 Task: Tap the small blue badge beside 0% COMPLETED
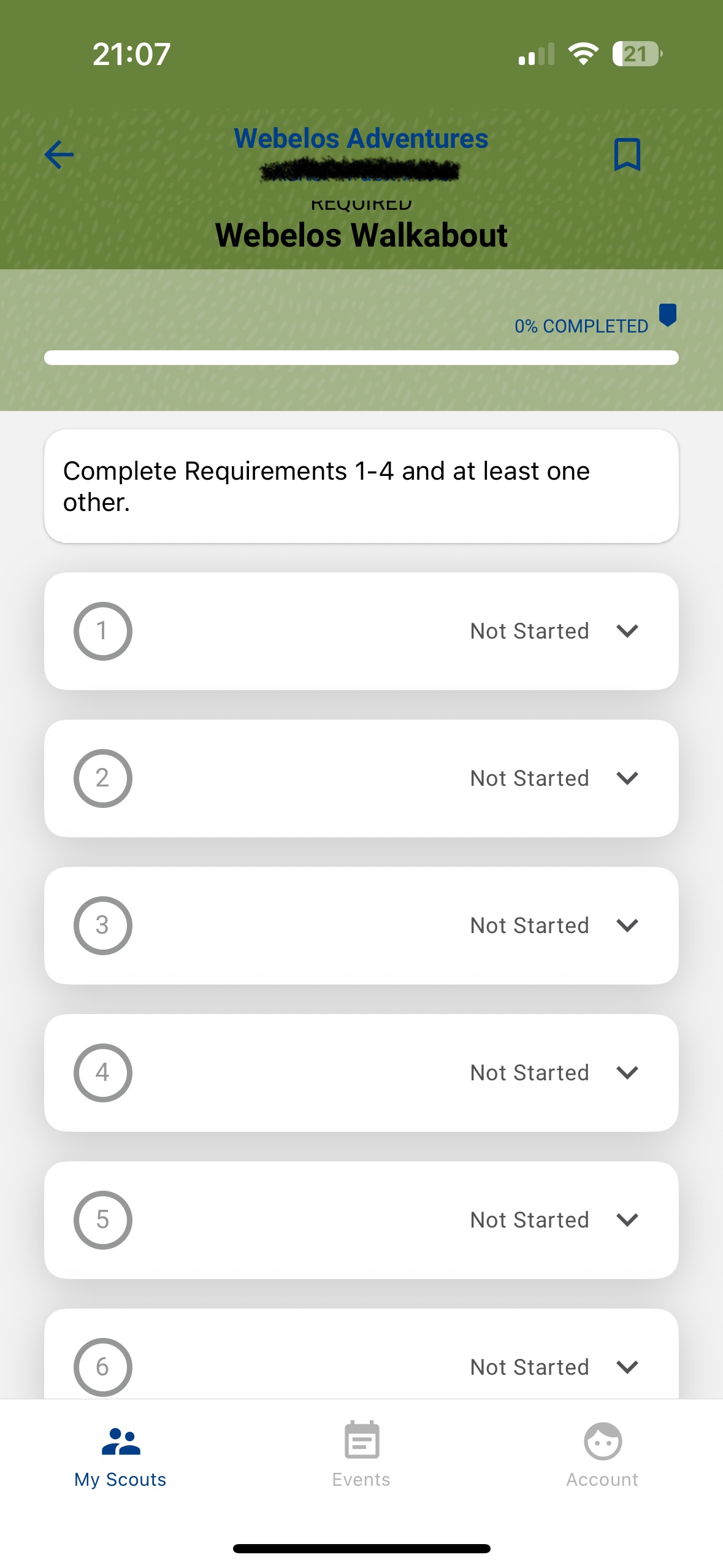(667, 315)
